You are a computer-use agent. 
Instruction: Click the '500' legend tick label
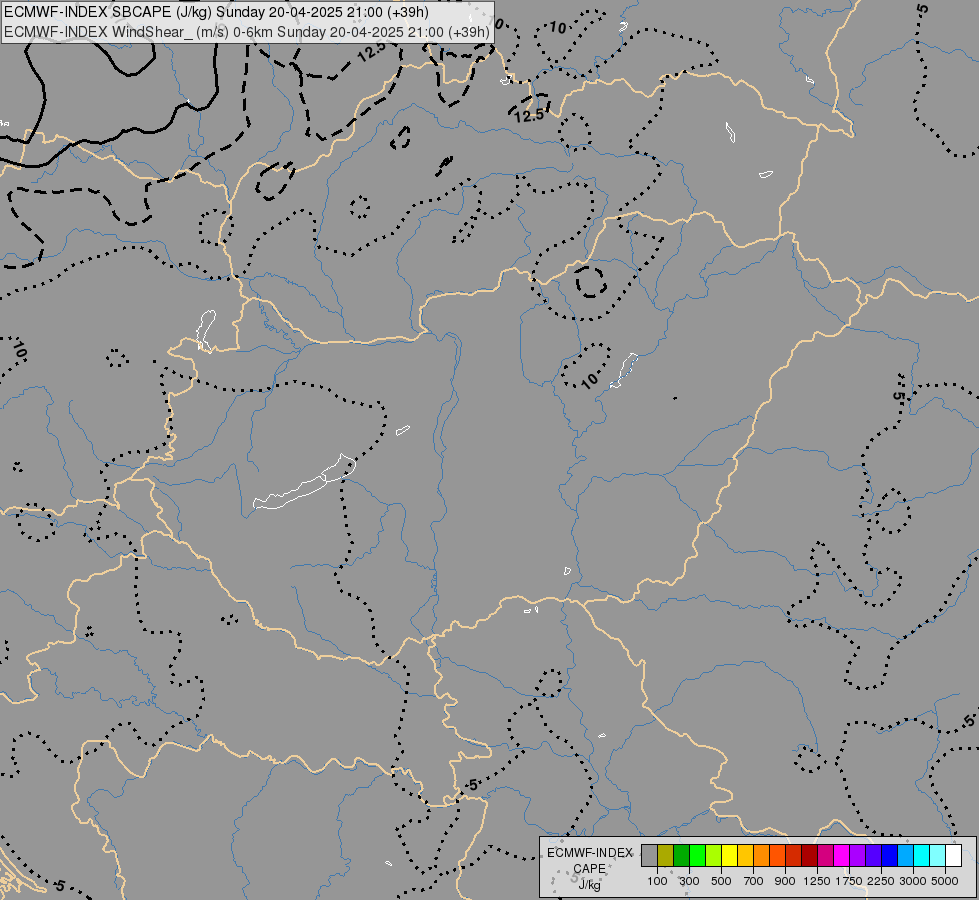click(721, 881)
